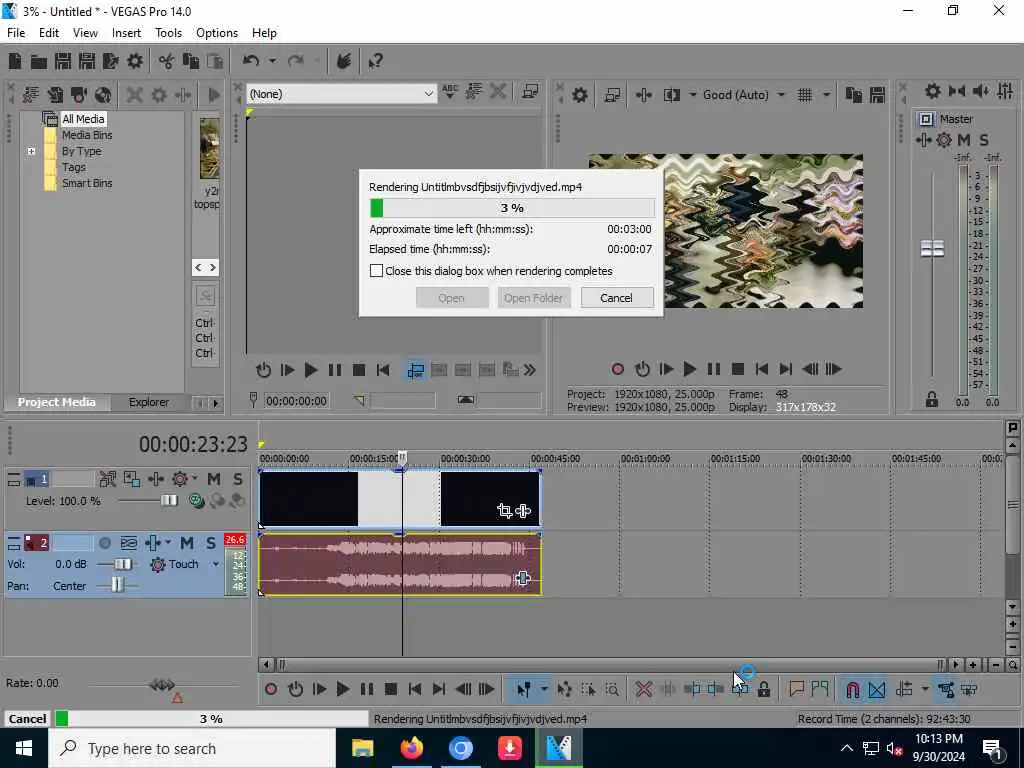Click the zoom tool magnifier in timeline toolbar

coord(612,689)
